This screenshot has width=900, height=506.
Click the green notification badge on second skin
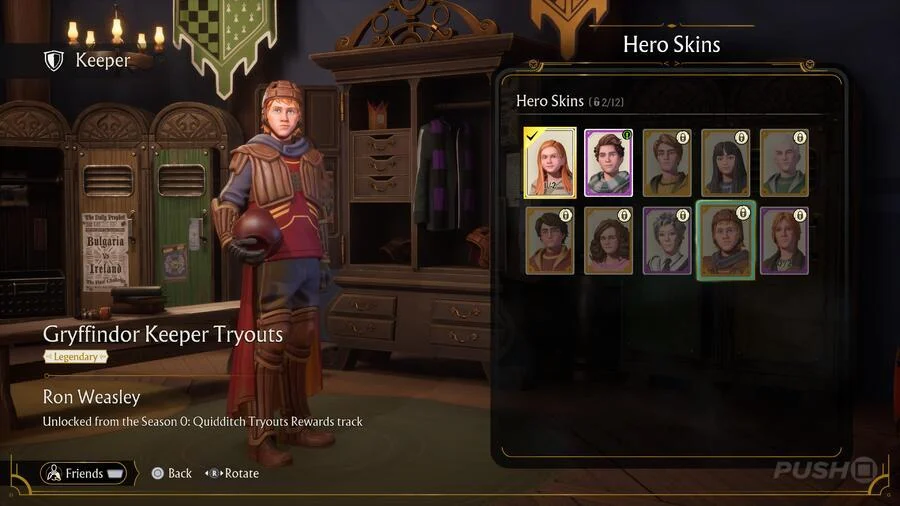tap(627, 135)
